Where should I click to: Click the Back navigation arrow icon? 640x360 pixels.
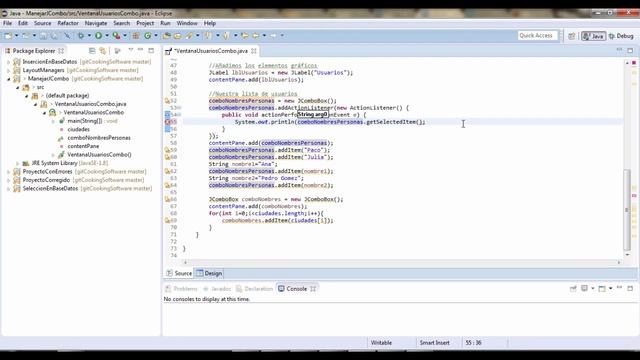(x=256, y=36)
